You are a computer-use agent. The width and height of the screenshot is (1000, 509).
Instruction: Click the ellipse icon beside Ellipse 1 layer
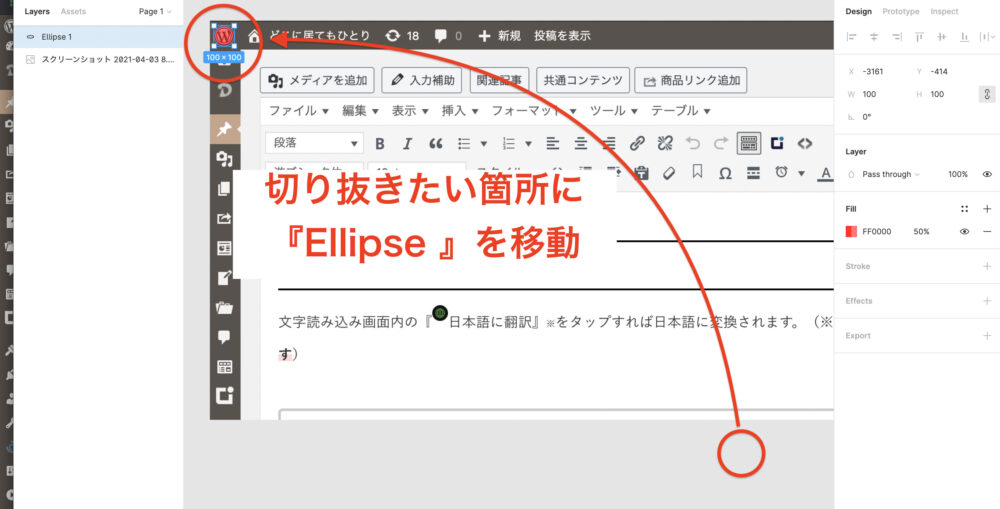pyautogui.click(x=30, y=37)
